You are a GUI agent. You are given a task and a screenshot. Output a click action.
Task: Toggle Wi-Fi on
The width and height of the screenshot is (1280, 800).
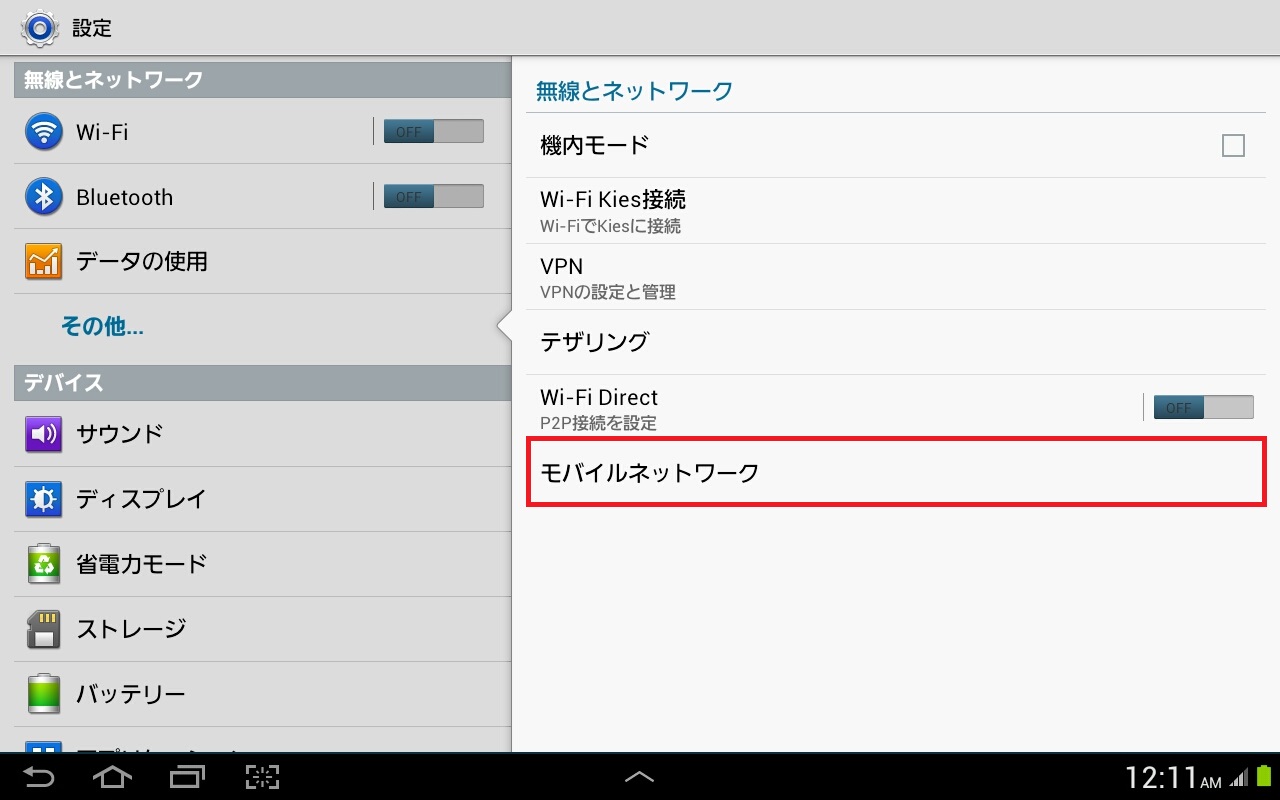click(432, 131)
